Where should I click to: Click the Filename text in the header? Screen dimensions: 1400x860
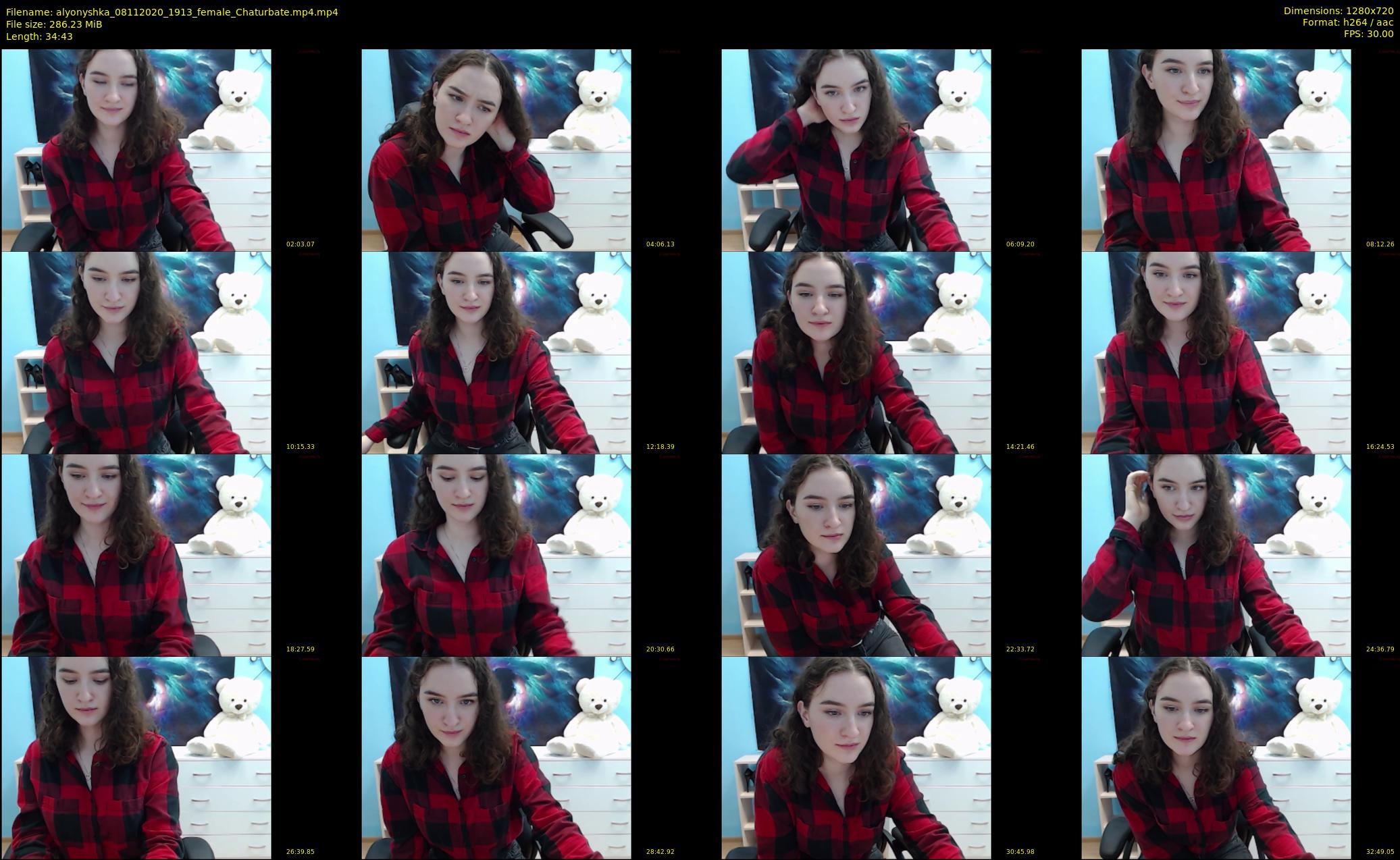click(x=172, y=12)
